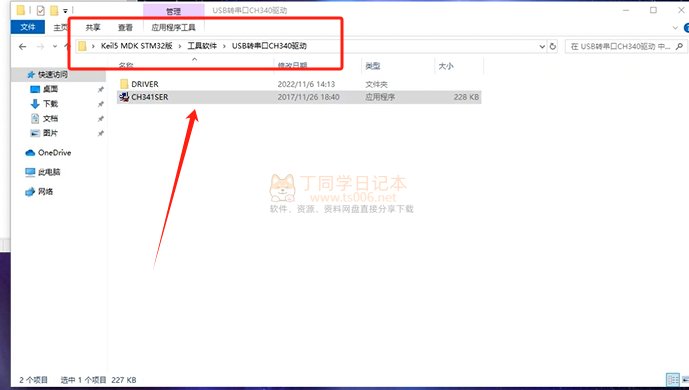
Task: Sort by 类型 column header
Action: [373, 66]
